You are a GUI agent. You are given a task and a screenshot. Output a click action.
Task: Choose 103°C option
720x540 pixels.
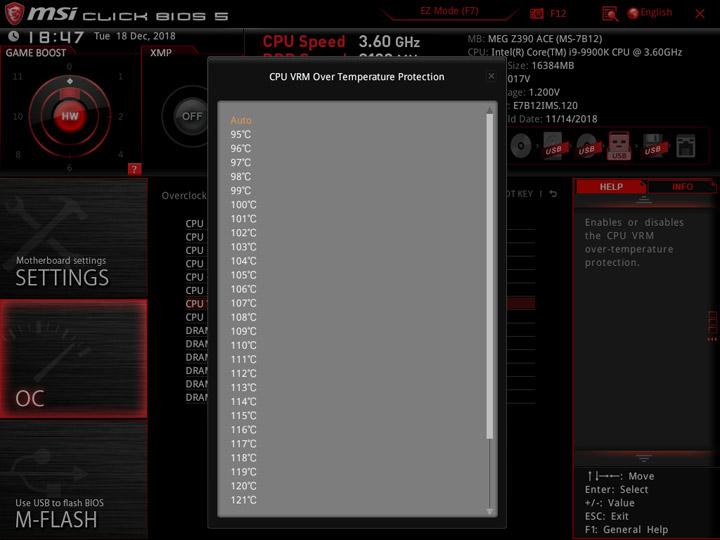[x=243, y=247]
